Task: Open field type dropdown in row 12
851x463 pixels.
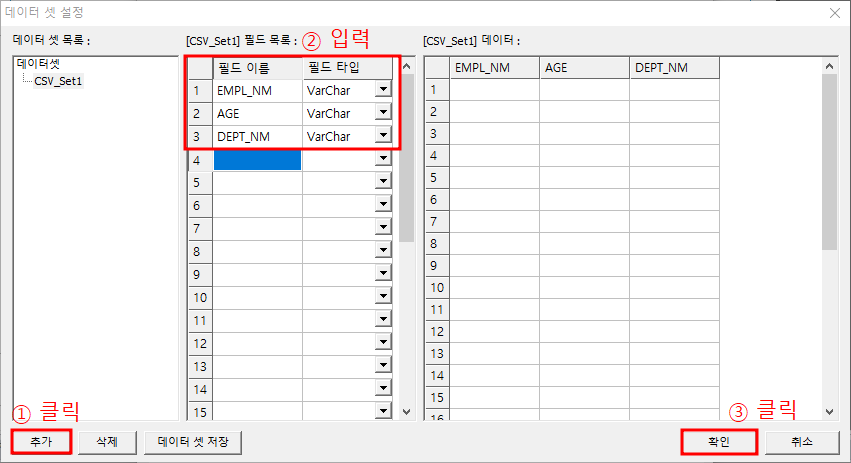Action: point(383,342)
